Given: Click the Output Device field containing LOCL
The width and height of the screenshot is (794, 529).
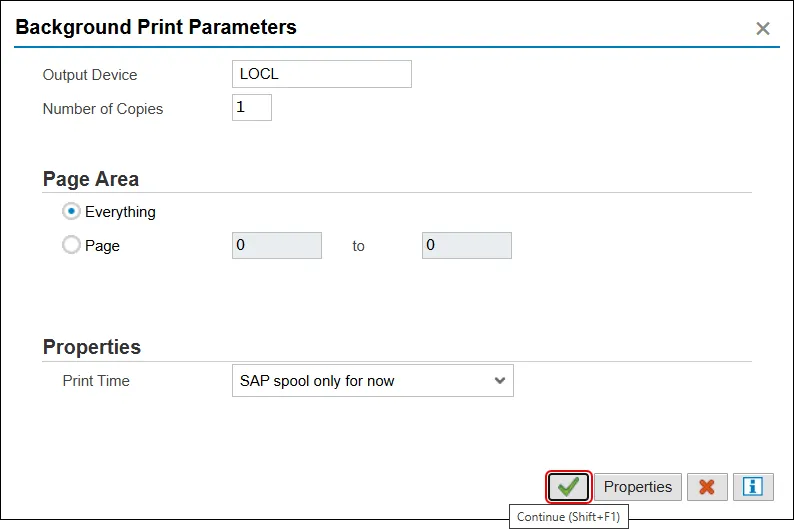Looking at the screenshot, I should pyautogui.click(x=321, y=74).
